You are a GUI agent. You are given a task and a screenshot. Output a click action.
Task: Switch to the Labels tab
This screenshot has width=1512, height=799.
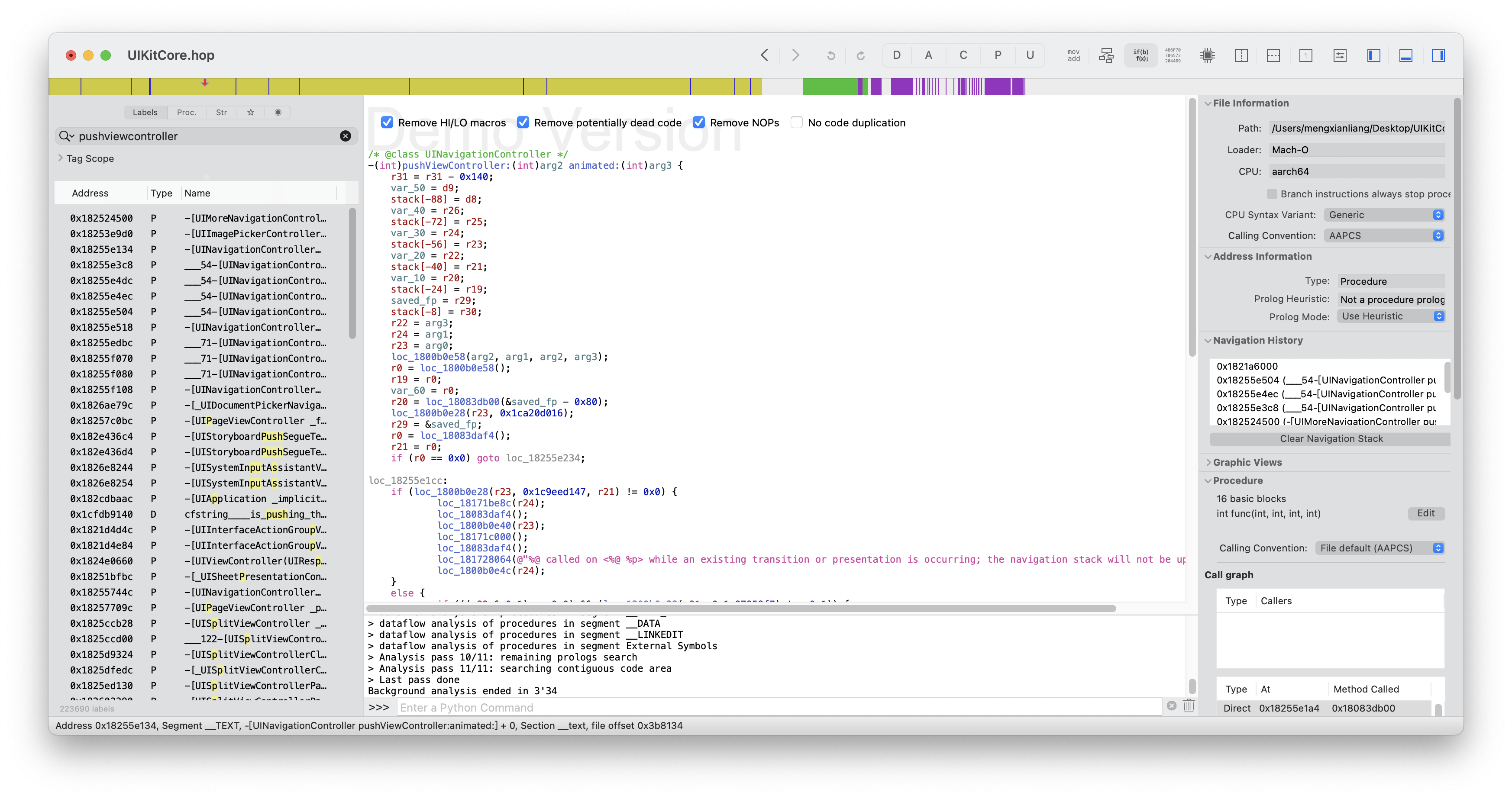tap(145, 112)
